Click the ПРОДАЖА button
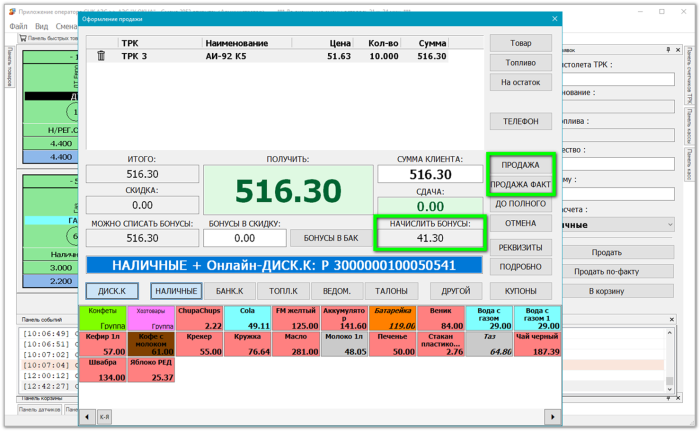Screen dimensions: 700x431 (521, 165)
